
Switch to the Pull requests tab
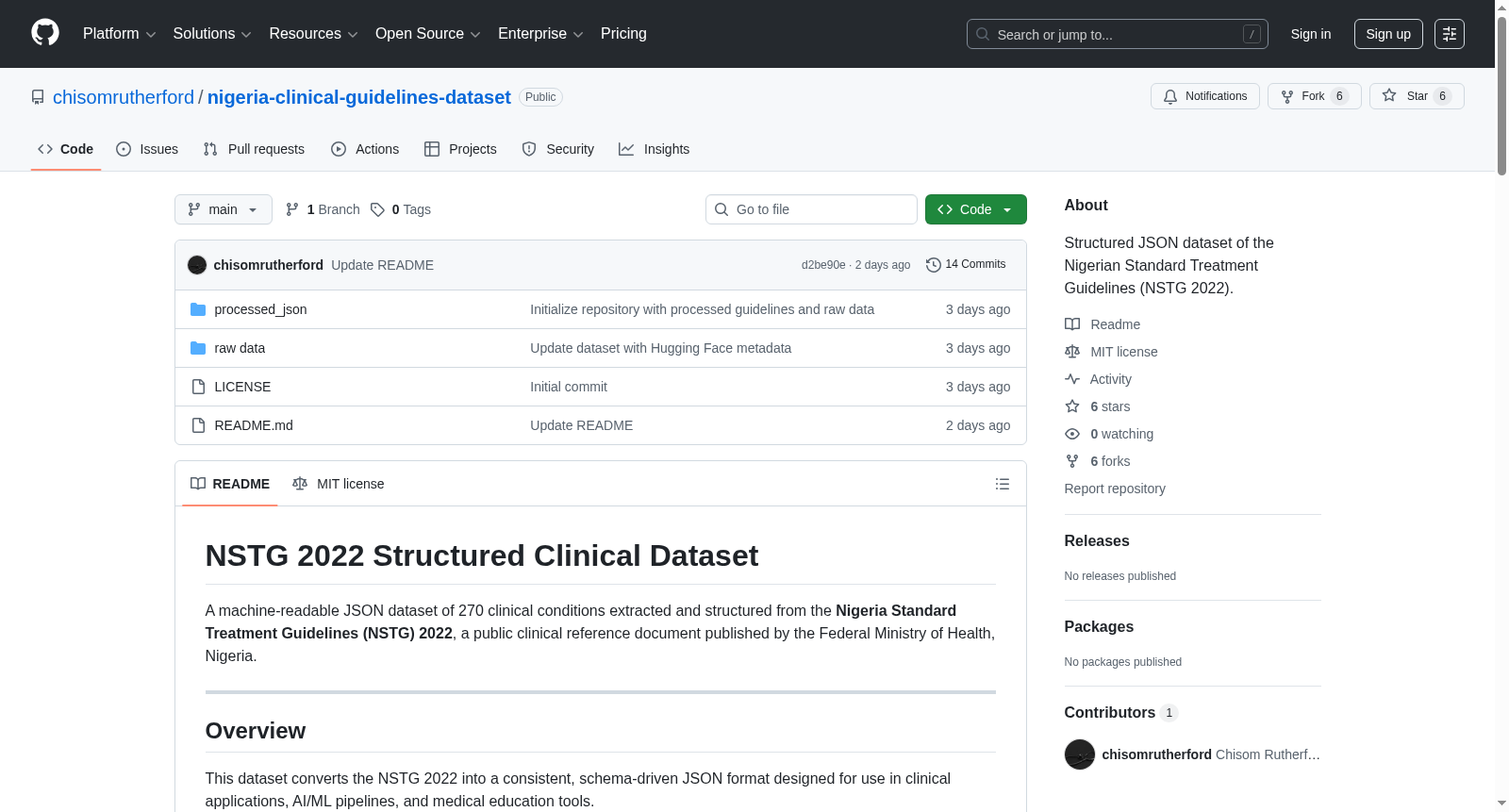point(254,149)
